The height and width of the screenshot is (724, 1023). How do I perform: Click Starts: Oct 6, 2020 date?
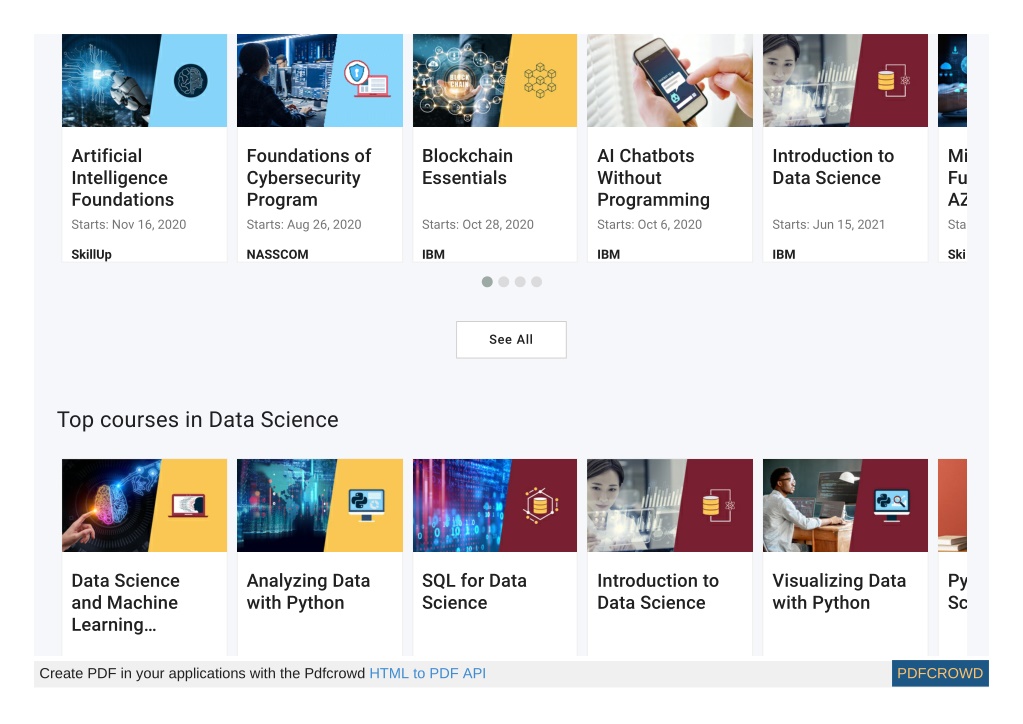(x=649, y=224)
